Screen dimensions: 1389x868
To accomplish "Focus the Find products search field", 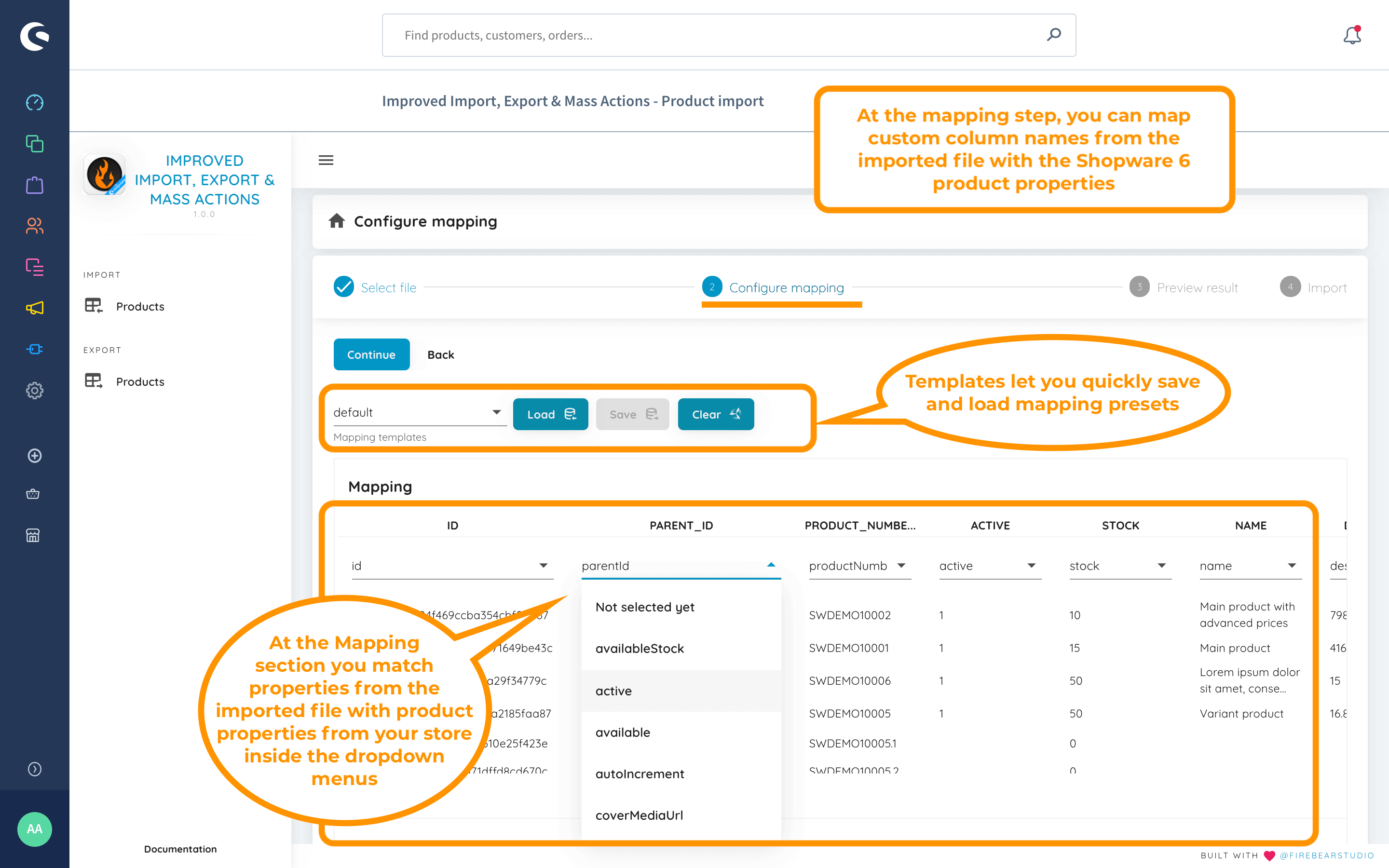I will 718,36.
